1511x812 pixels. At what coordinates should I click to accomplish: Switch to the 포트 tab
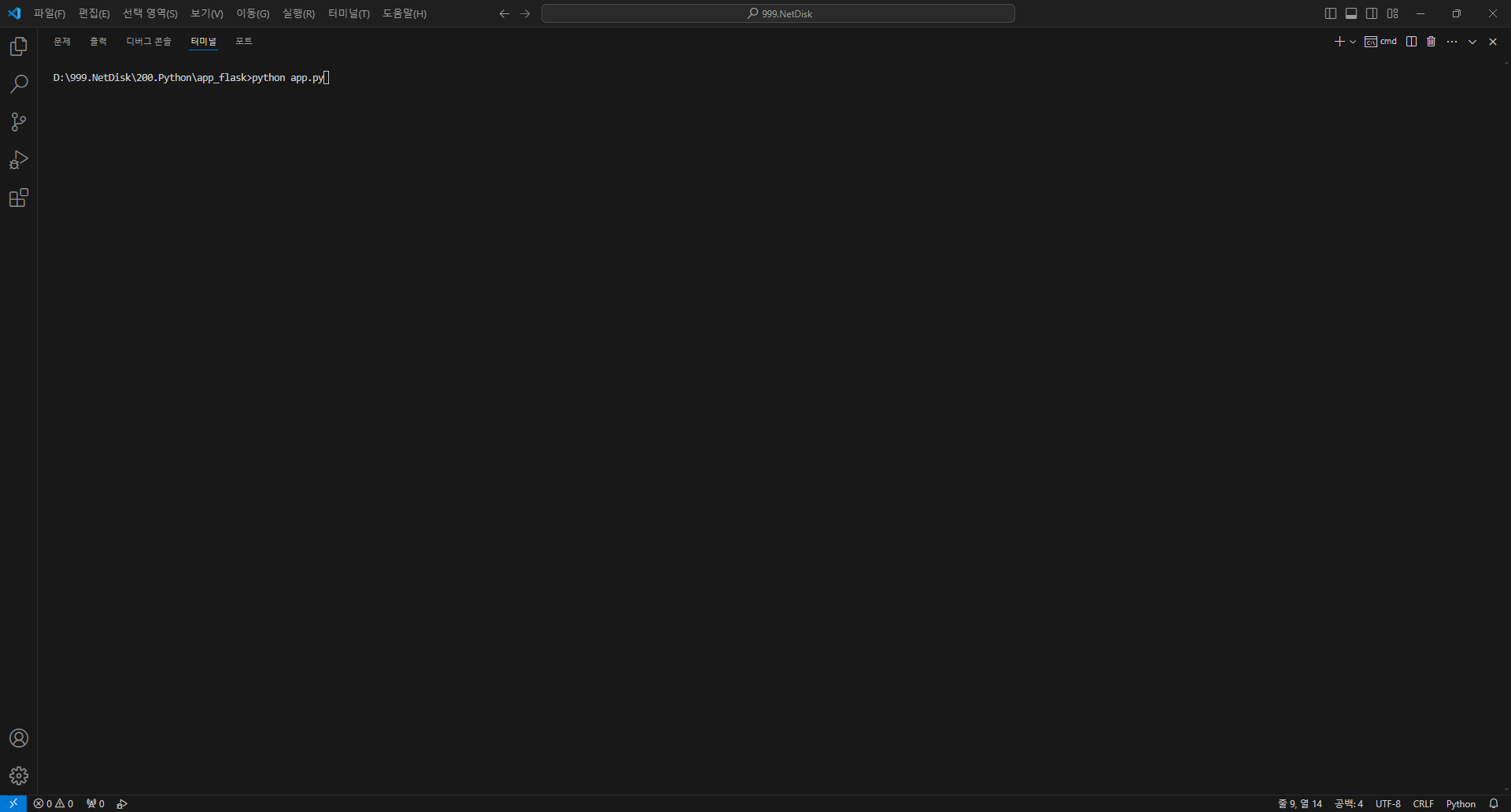pyautogui.click(x=244, y=42)
